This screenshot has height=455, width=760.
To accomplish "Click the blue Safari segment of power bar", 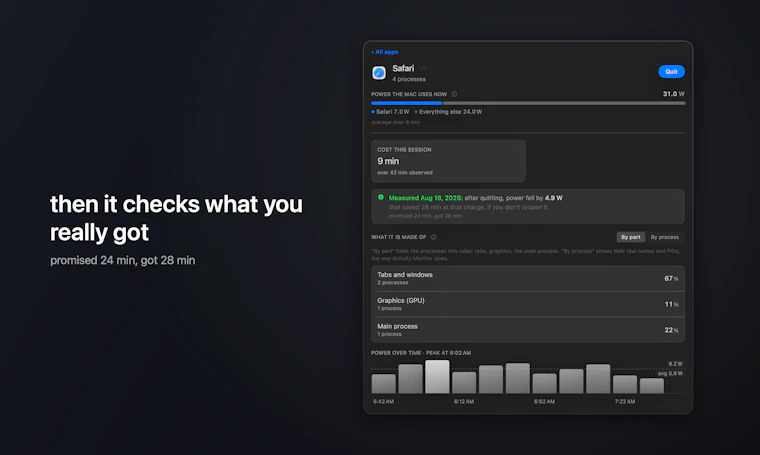I will click(x=407, y=103).
